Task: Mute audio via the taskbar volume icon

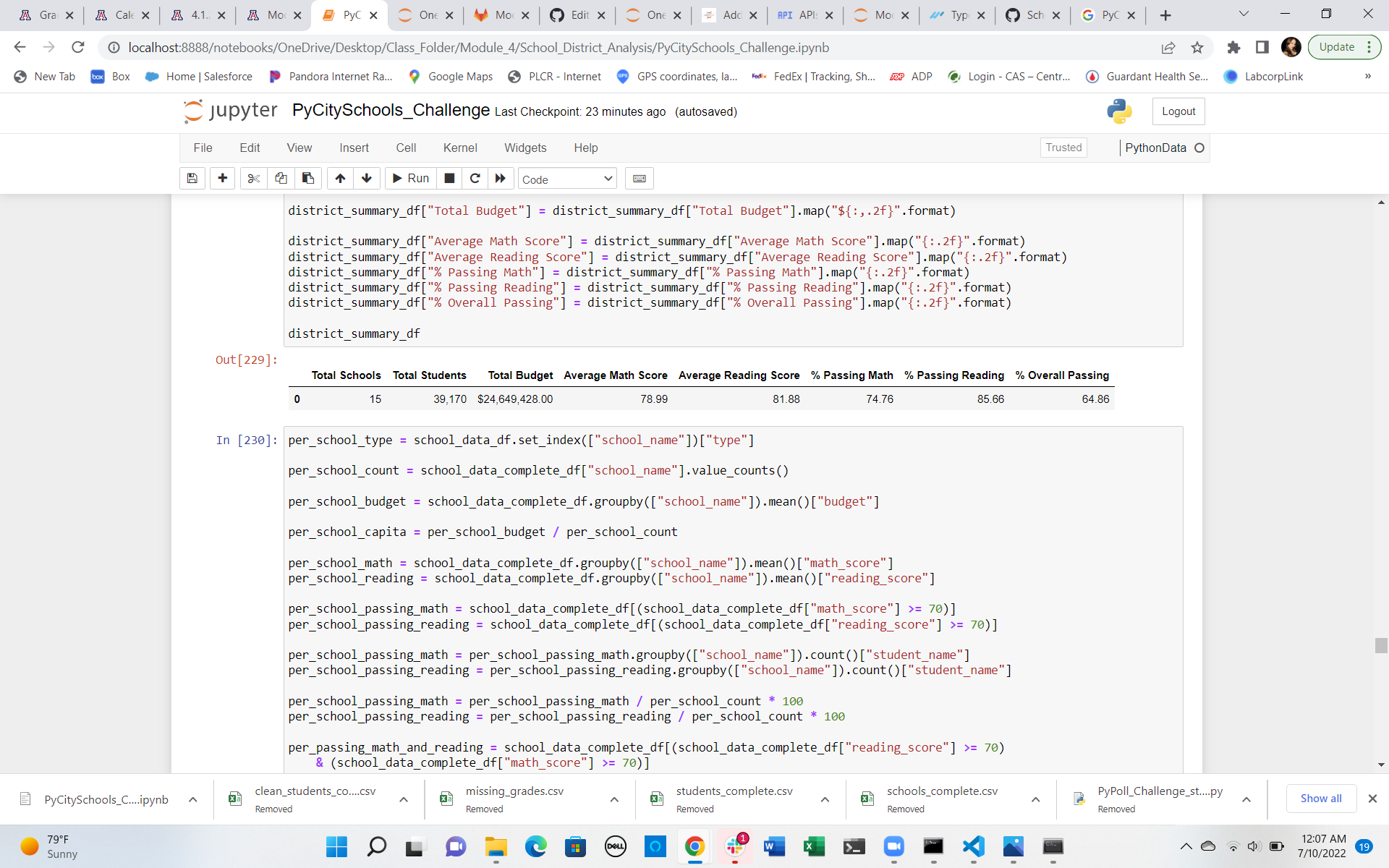Action: [x=1254, y=847]
